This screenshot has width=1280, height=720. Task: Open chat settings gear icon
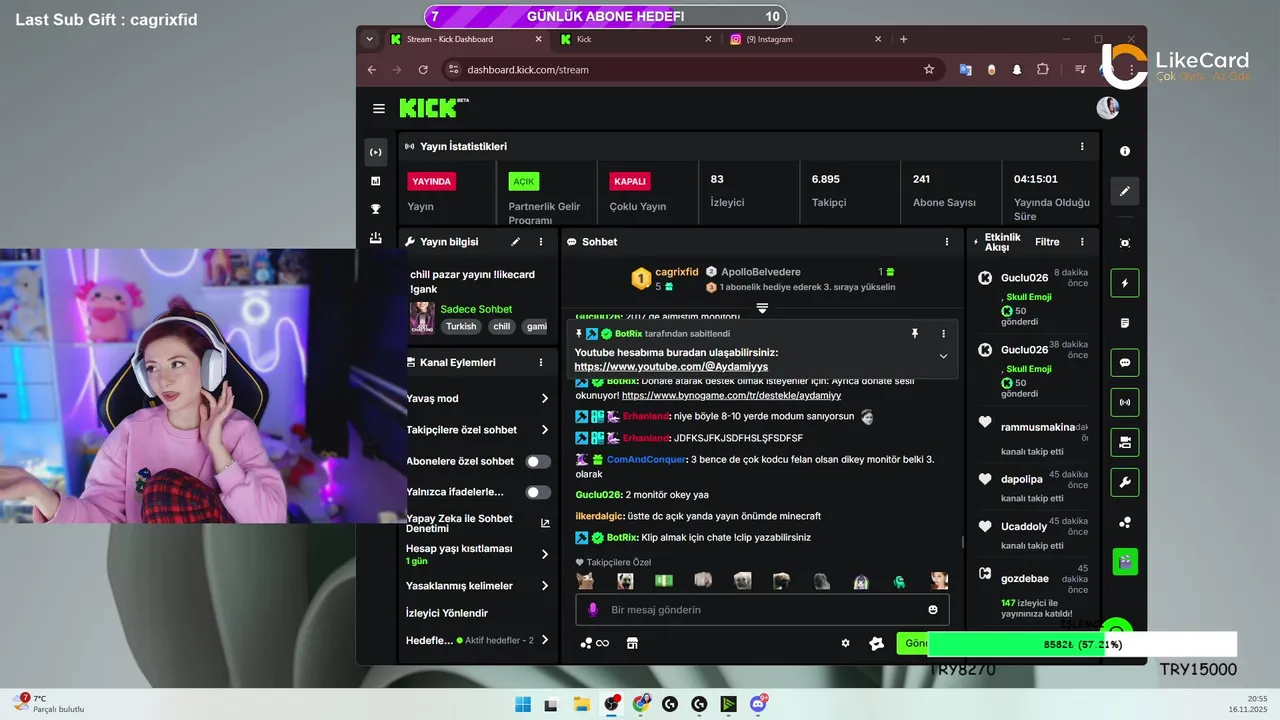pyautogui.click(x=845, y=643)
